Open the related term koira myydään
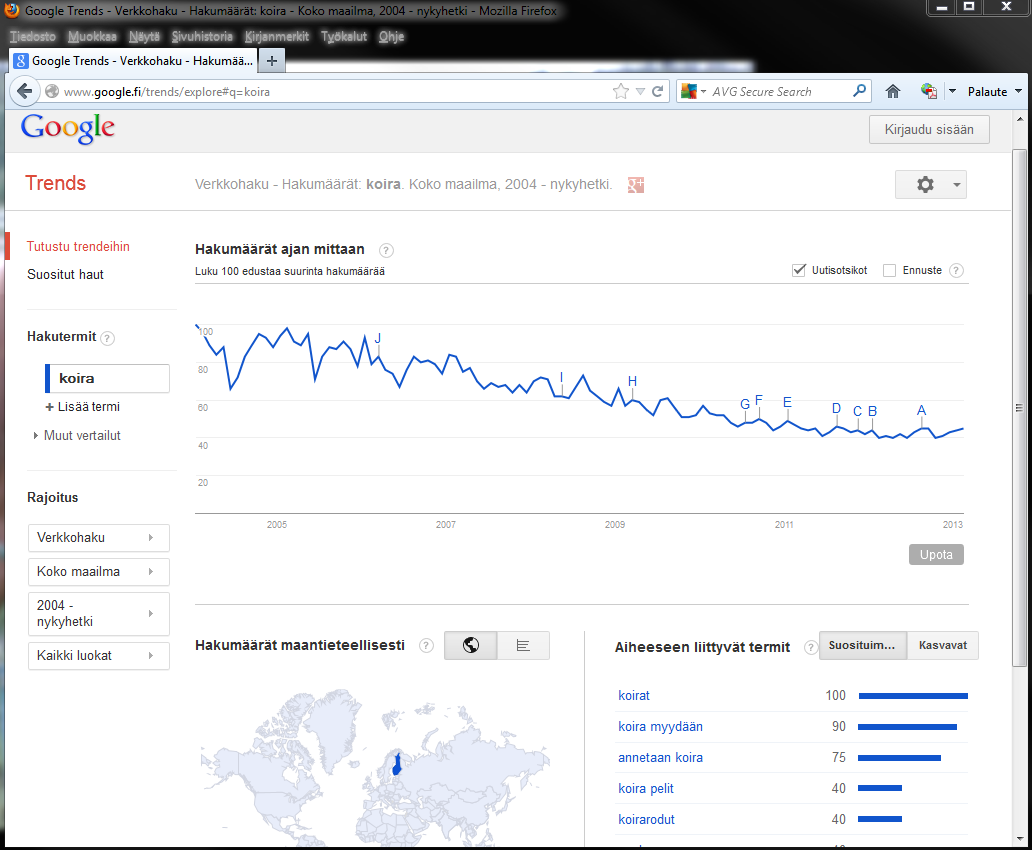 pyautogui.click(x=660, y=726)
